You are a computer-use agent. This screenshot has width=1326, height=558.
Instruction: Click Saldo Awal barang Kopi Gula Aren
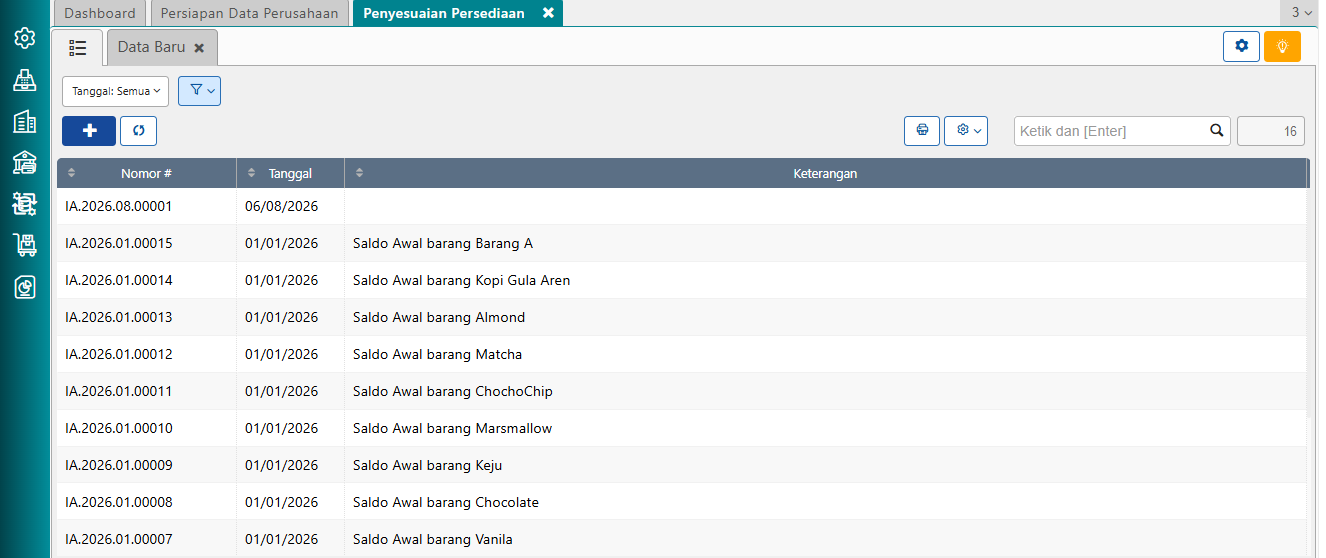point(462,280)
